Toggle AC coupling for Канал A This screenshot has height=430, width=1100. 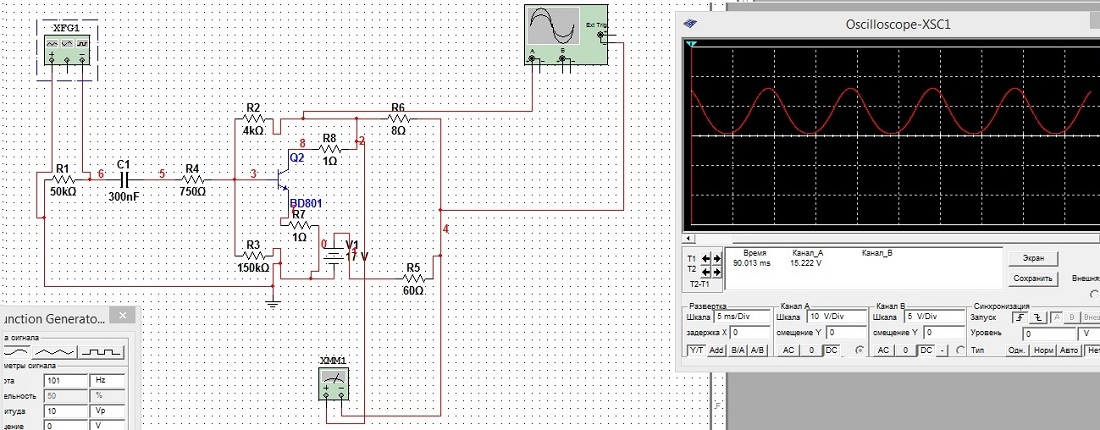click(x=789, y=350)
